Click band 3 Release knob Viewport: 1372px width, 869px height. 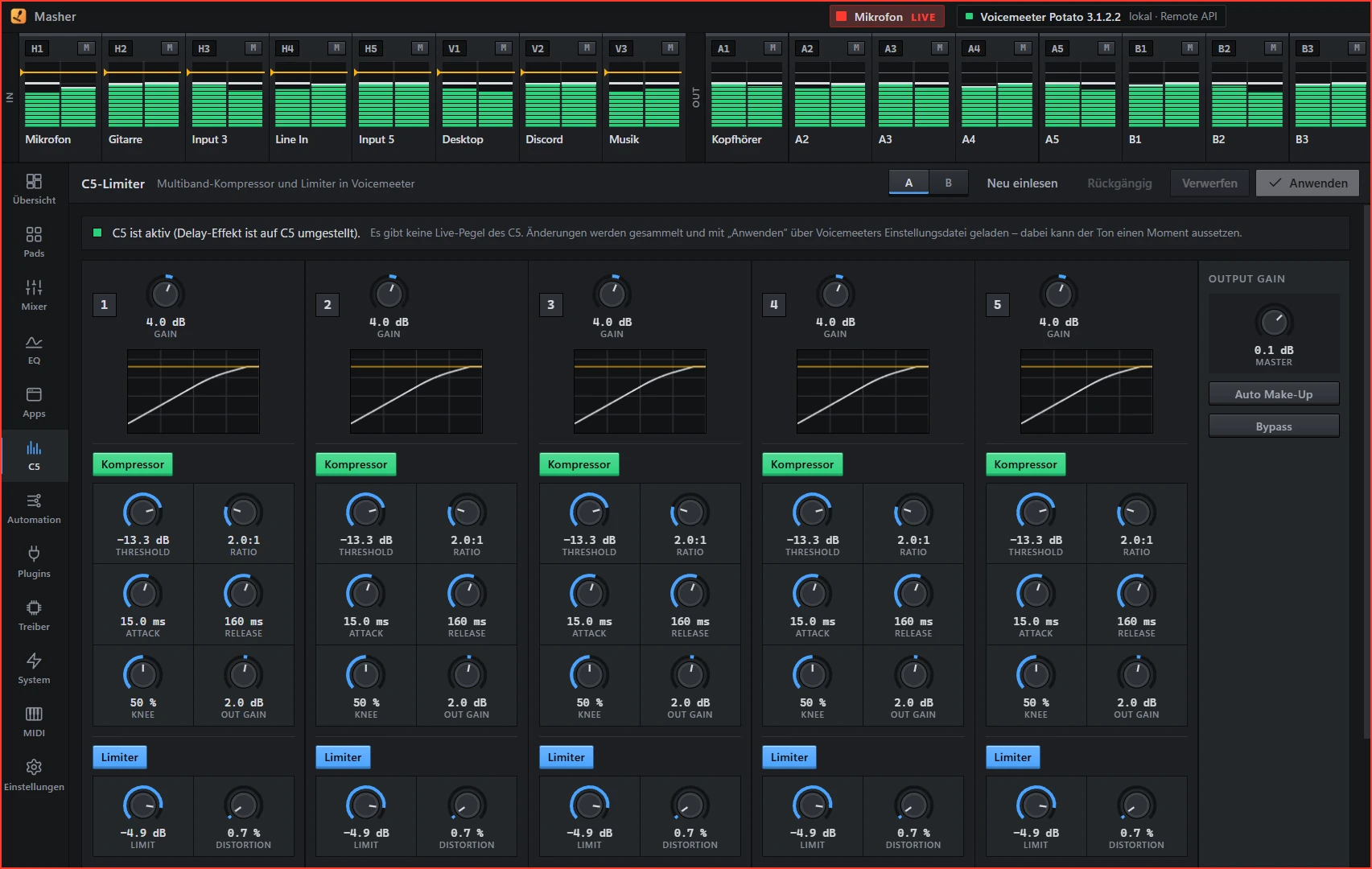(690, 593)
